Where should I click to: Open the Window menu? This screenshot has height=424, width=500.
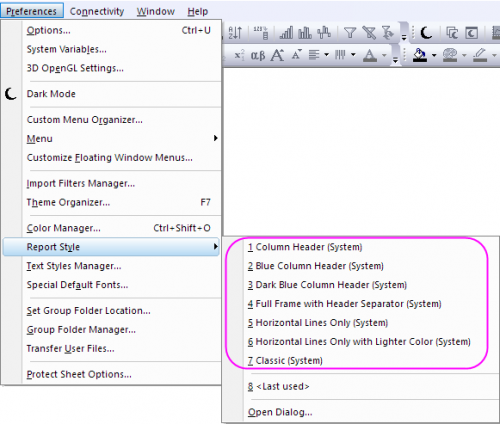[156, 11]
